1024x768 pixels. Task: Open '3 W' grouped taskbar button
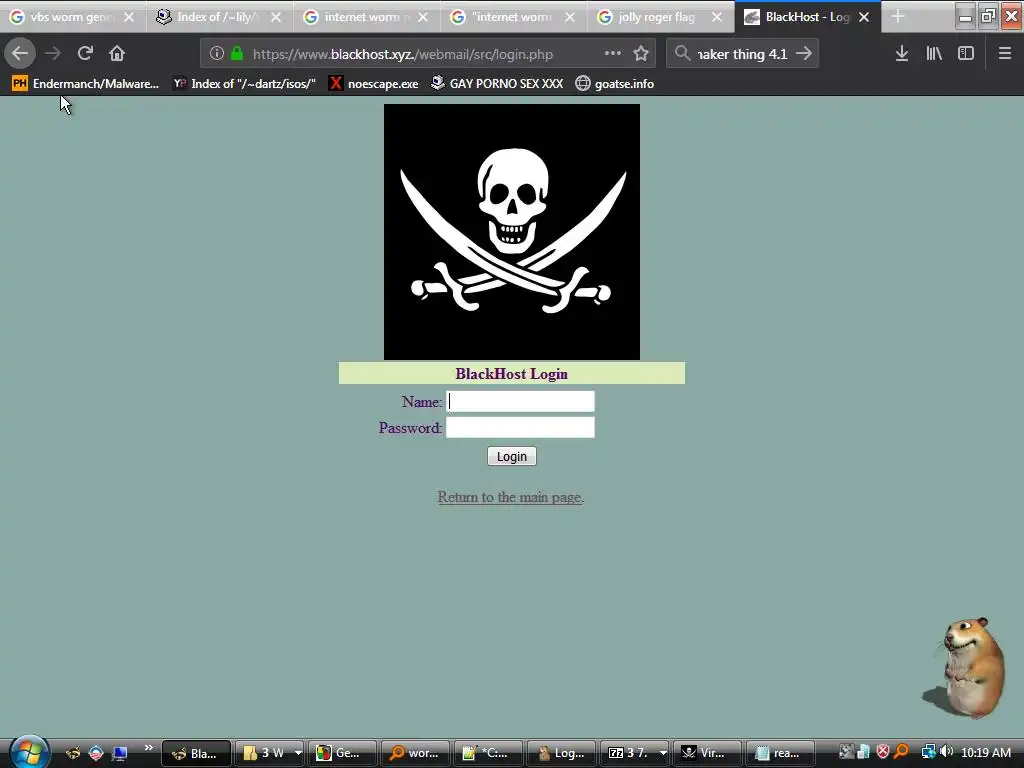[x=264, y=753]
